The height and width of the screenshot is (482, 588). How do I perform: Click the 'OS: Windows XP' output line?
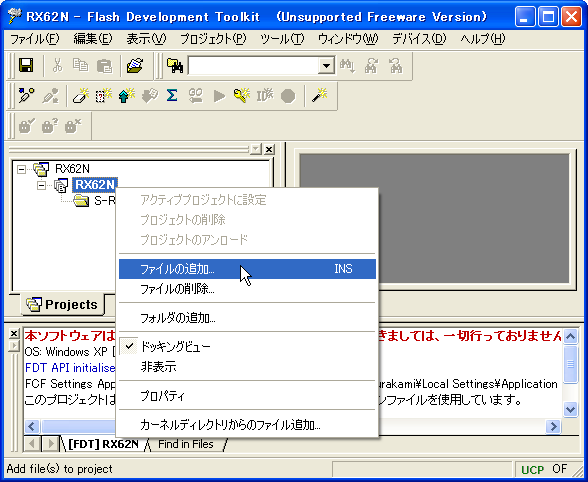tap(70, 352)
